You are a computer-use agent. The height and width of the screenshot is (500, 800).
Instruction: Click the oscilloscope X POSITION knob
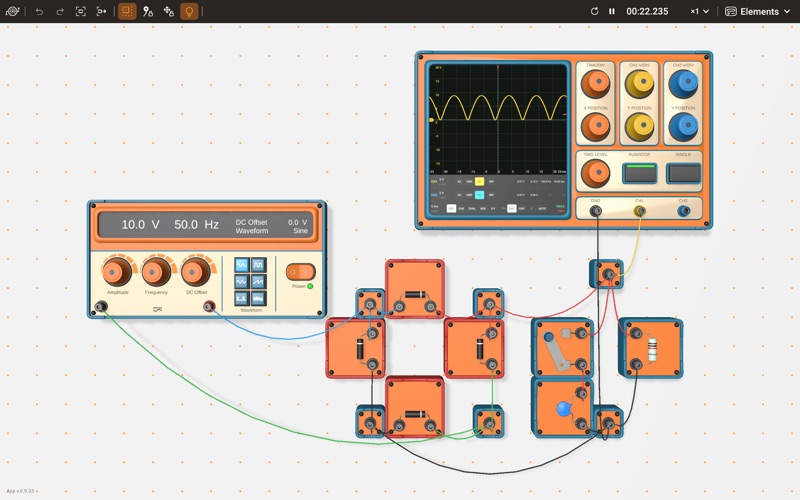(x=595, y=126)
